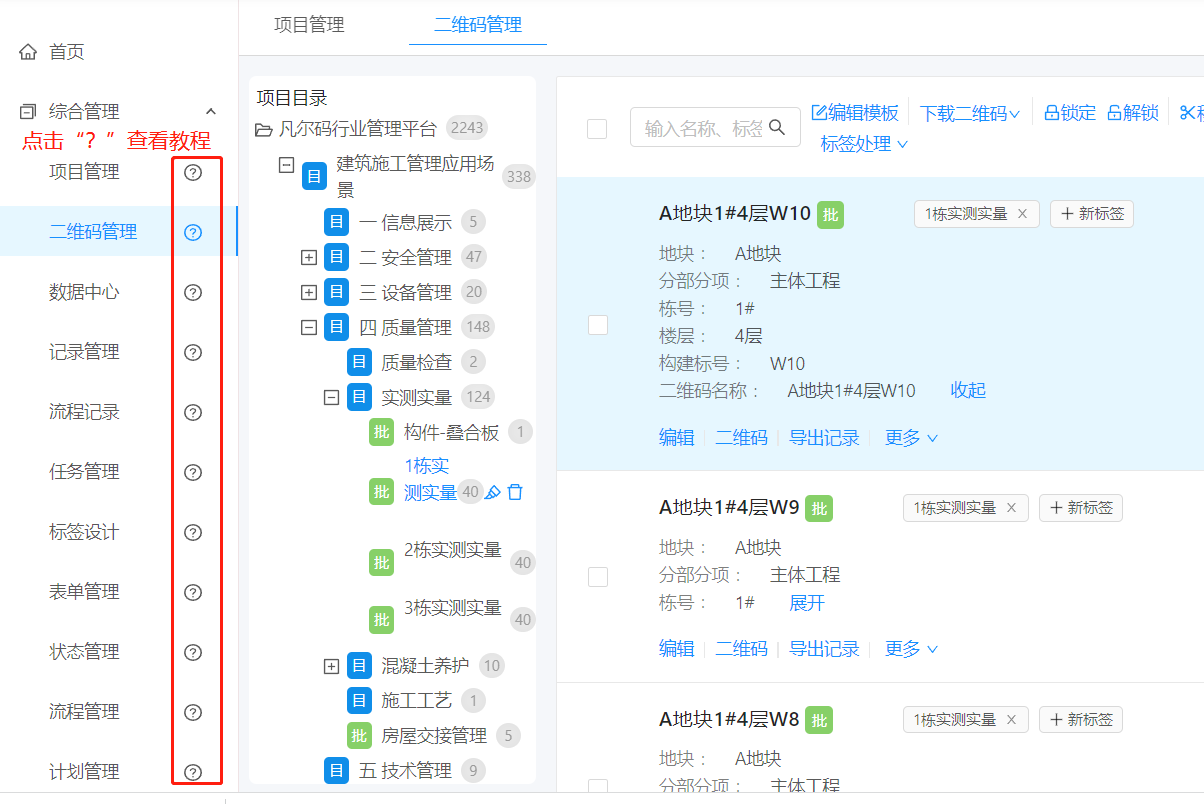Toggle the select-all checkbox
The width and height of the screenshot is (1204, 804).
click(597, 128)
